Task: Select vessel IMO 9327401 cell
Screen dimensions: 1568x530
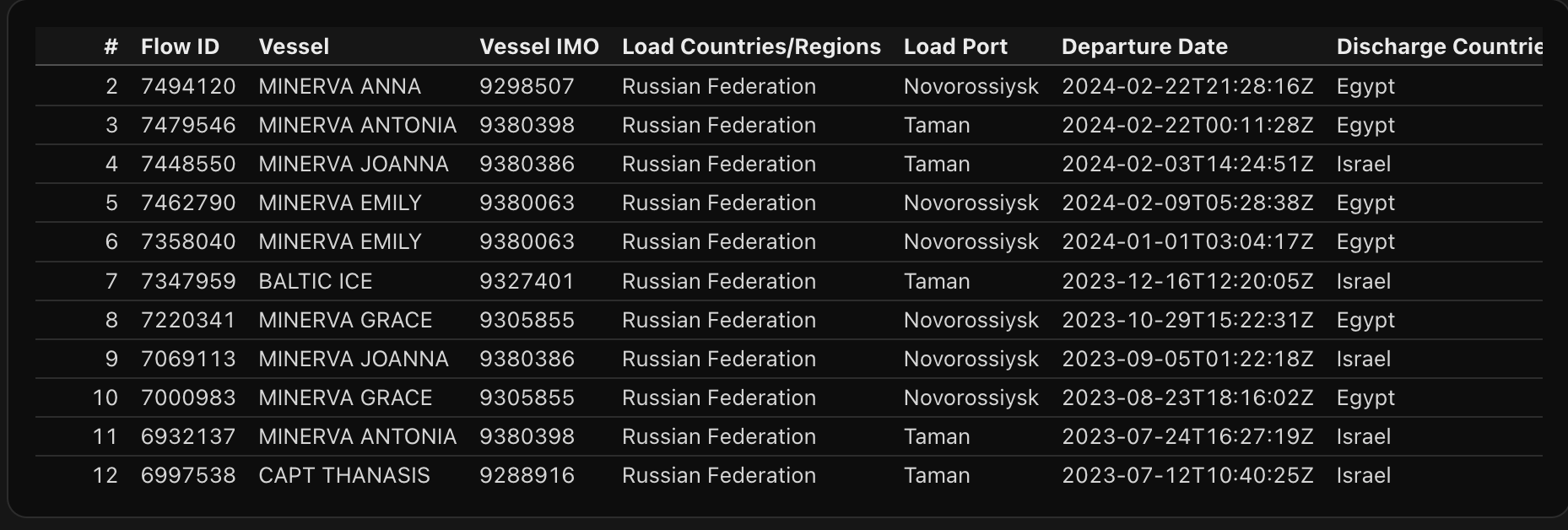Action: pos(527,281)
